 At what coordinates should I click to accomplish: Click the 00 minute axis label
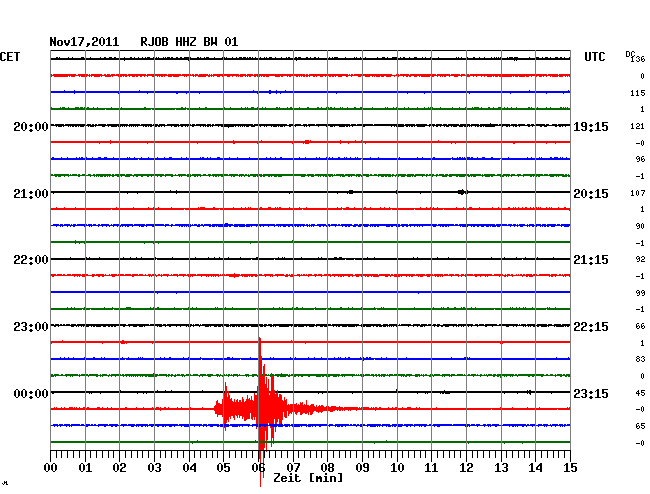tap(51, 468)
